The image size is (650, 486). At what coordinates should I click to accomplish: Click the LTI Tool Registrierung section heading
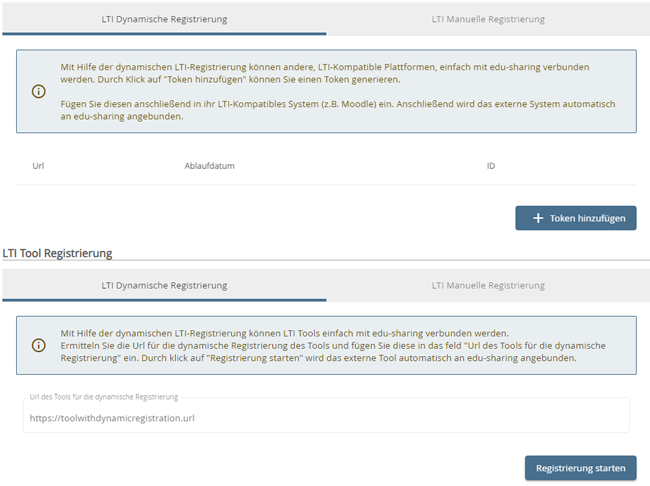tap(58, 254)
